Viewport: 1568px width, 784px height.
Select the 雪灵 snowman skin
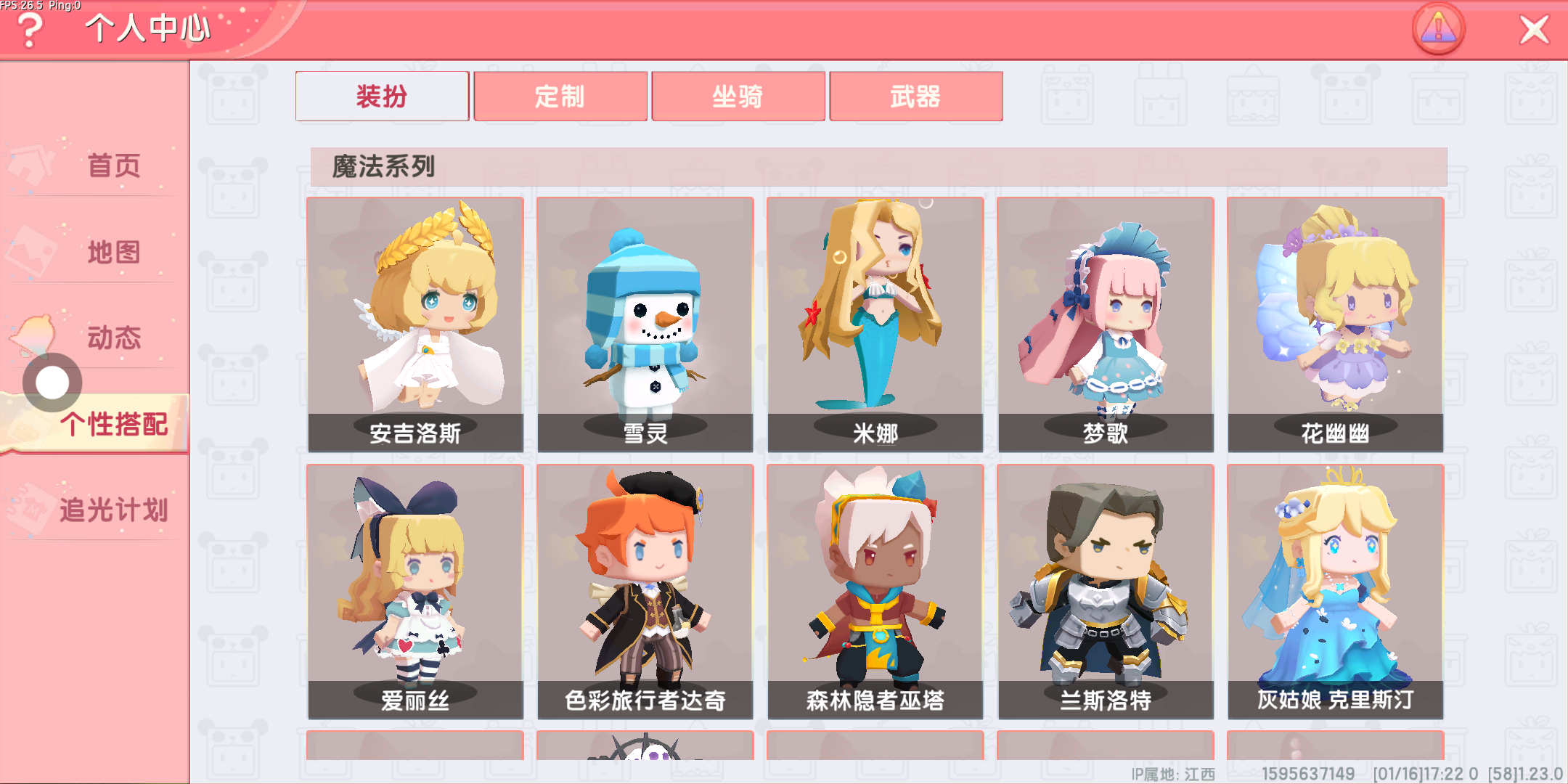pyautogui.click(x=645, y=324)
